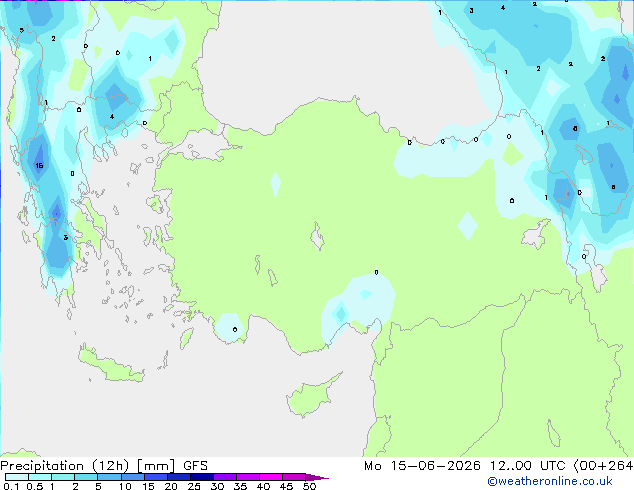
Task: Click the legend label "20"
Action: [171, 486]
